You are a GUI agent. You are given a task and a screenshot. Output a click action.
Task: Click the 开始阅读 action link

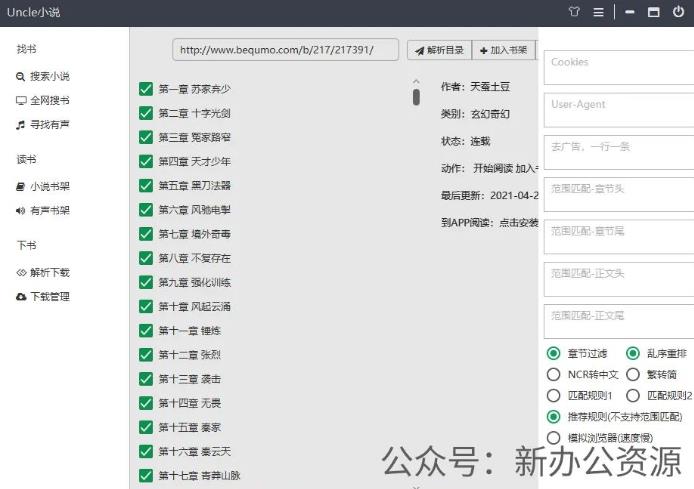[x=493, y=169]
